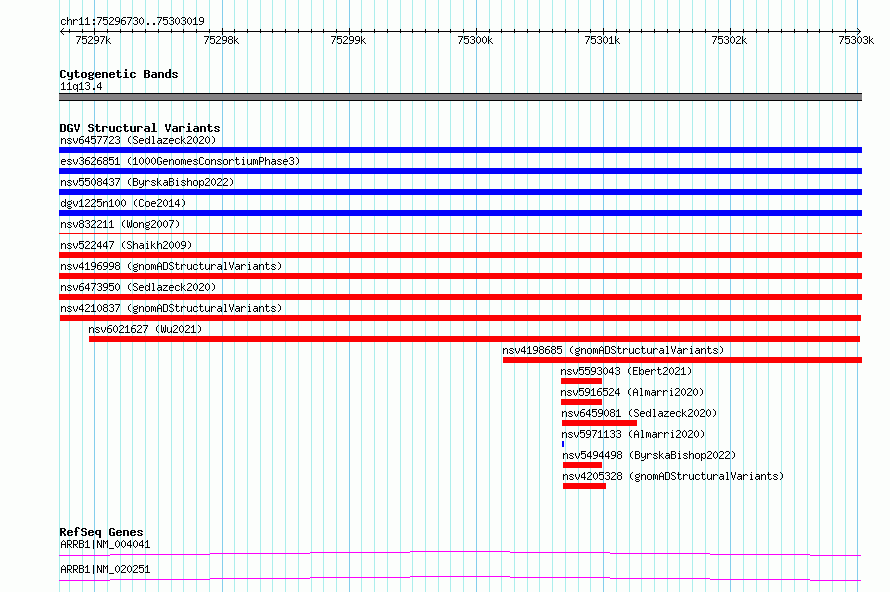Click the blue bar under nsv6457723
The image size is (890, 592).
point(460,150)
